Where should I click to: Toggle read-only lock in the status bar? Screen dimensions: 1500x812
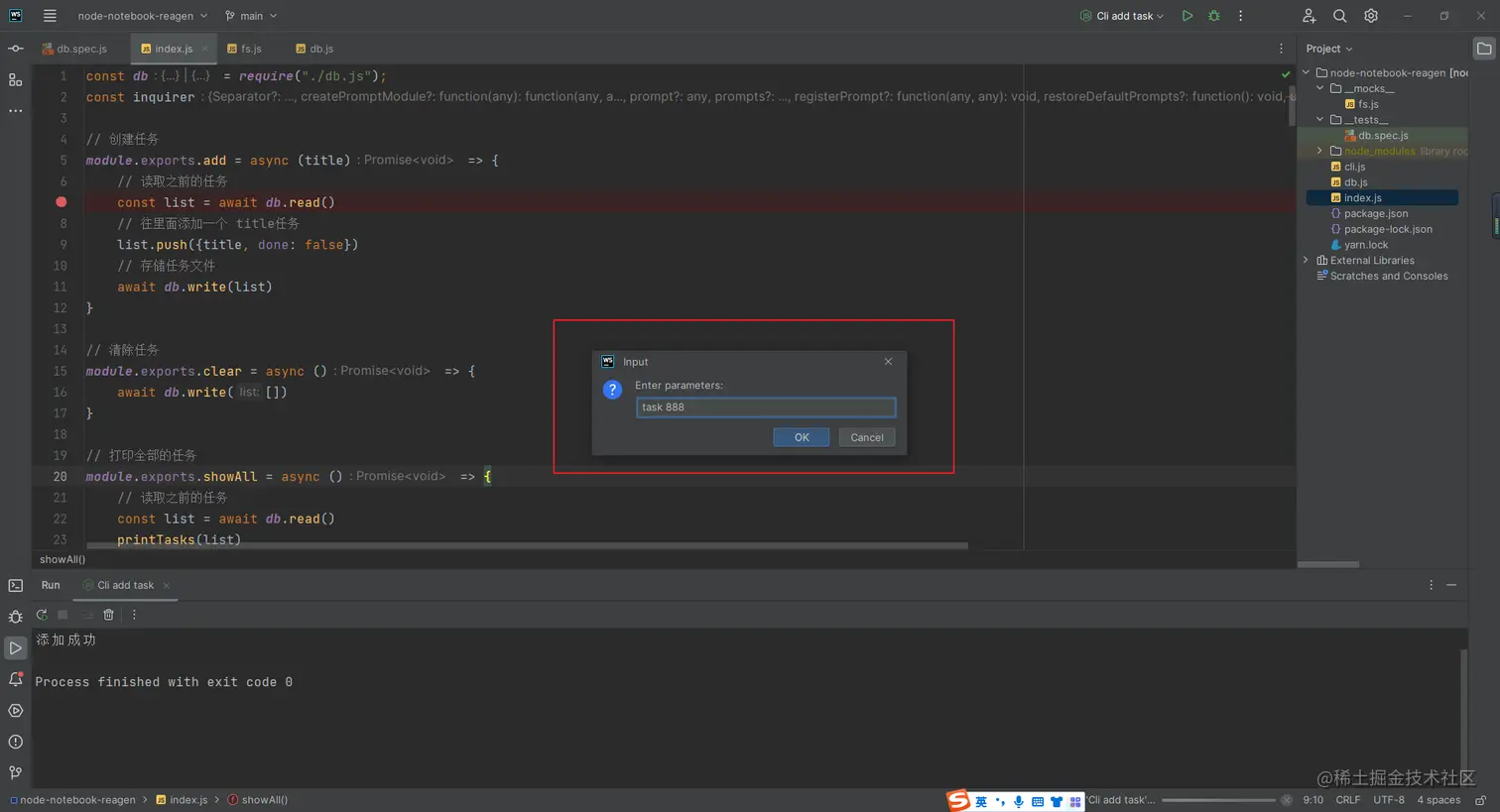pyautogui.click(x=1480, y=800)
